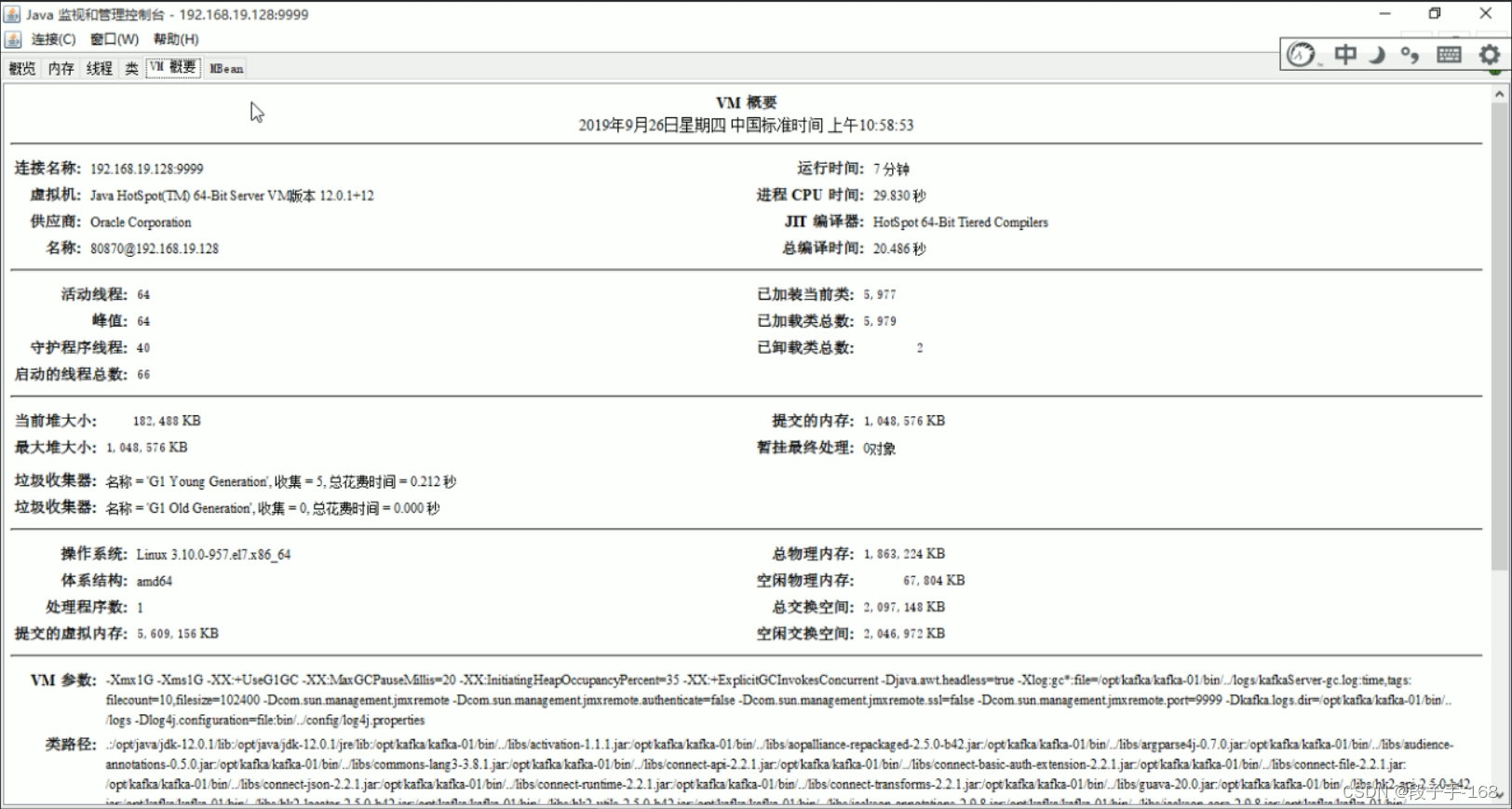Image resolution: width=1512 pixels, height=809 pixels.
Task: Click the name value 80870@192.168.19.128
Action: pos(155,249)
